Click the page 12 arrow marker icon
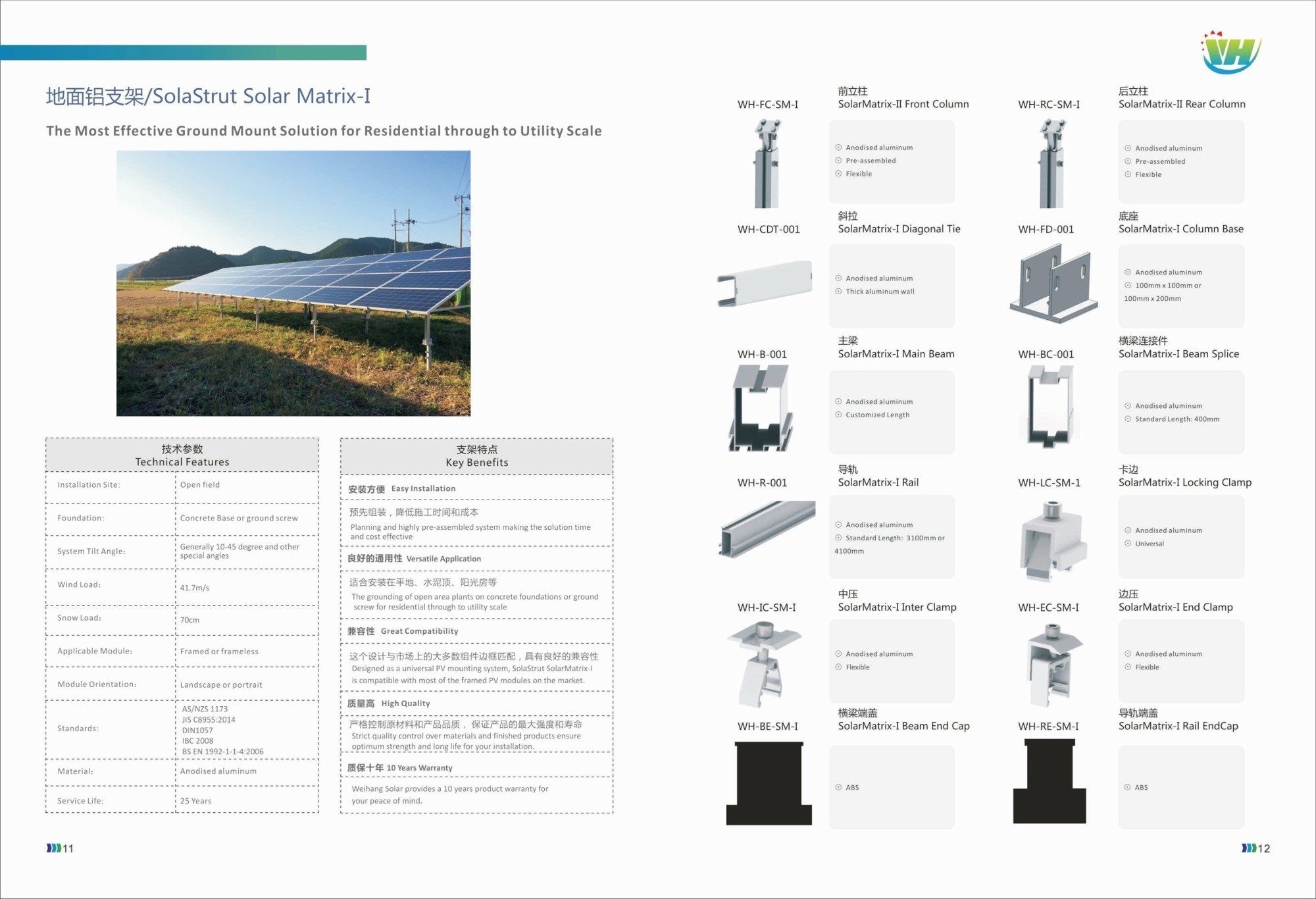Image resolution: width=1316 pixels, height=899 pixels. pos(1248,848)
